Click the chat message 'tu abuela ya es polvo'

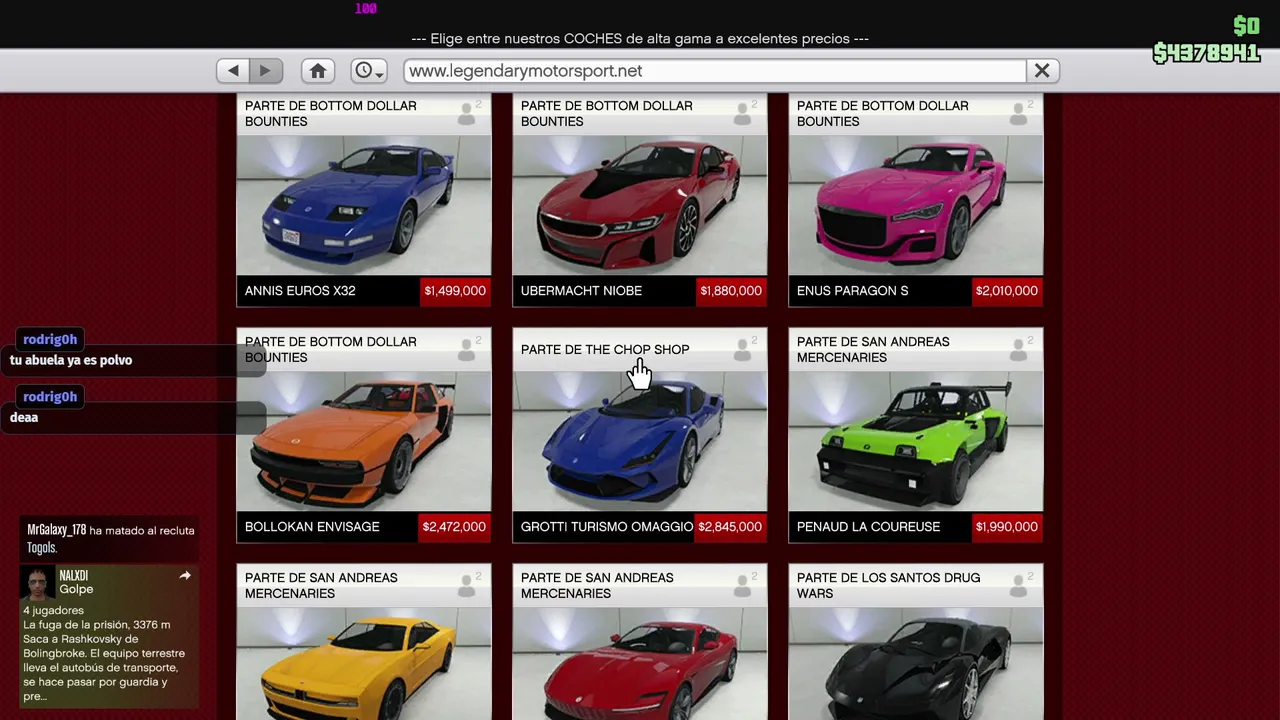(71, 360)
